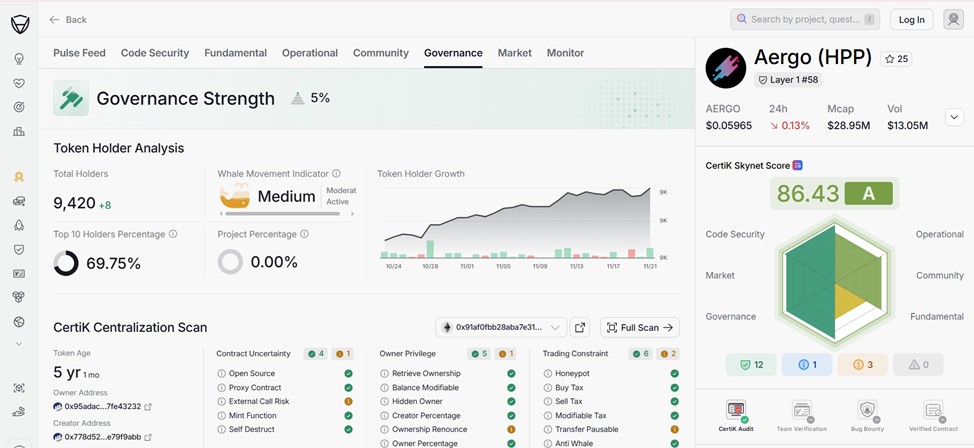Open the Market tab
The image size is (974, 448).
(514, 53)
